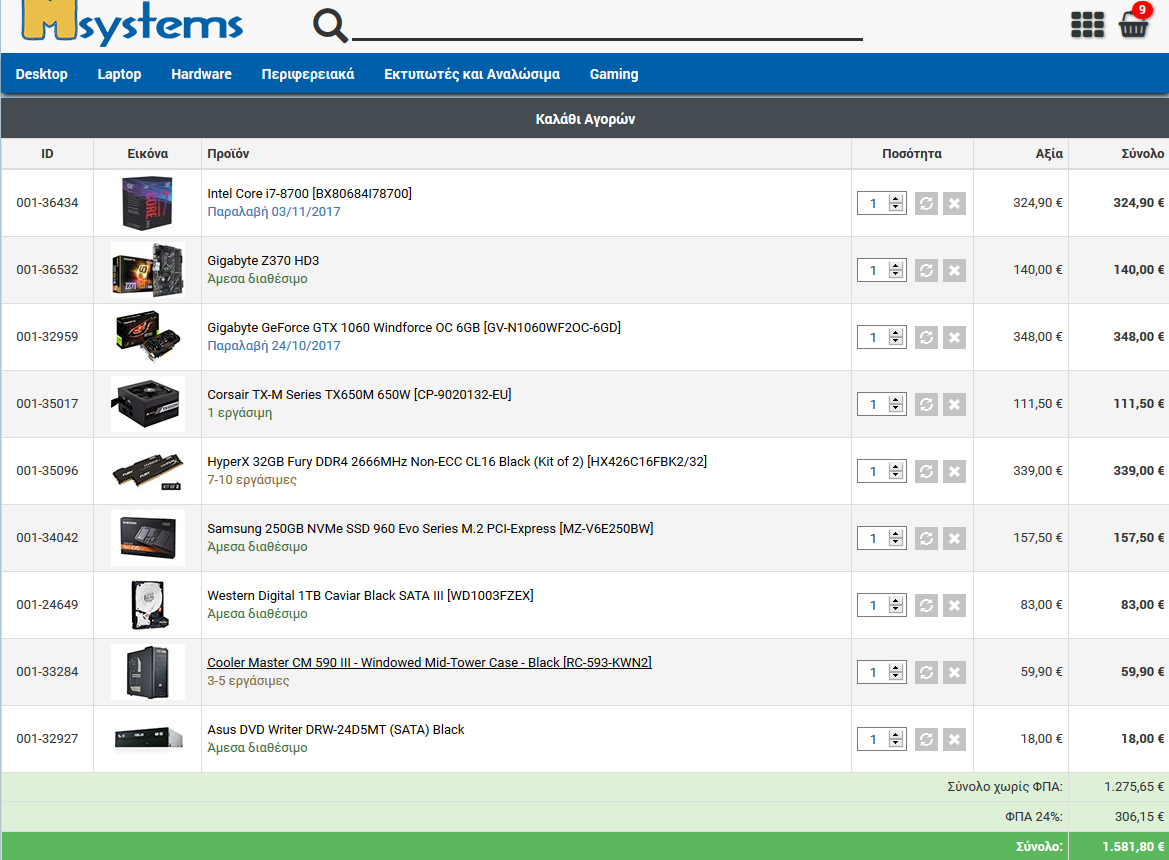The width and height of the screenshot is (1169, 860).
Task: Open Gigabyte GeForce GTX 1060 product link
Action: coord(414,328)
